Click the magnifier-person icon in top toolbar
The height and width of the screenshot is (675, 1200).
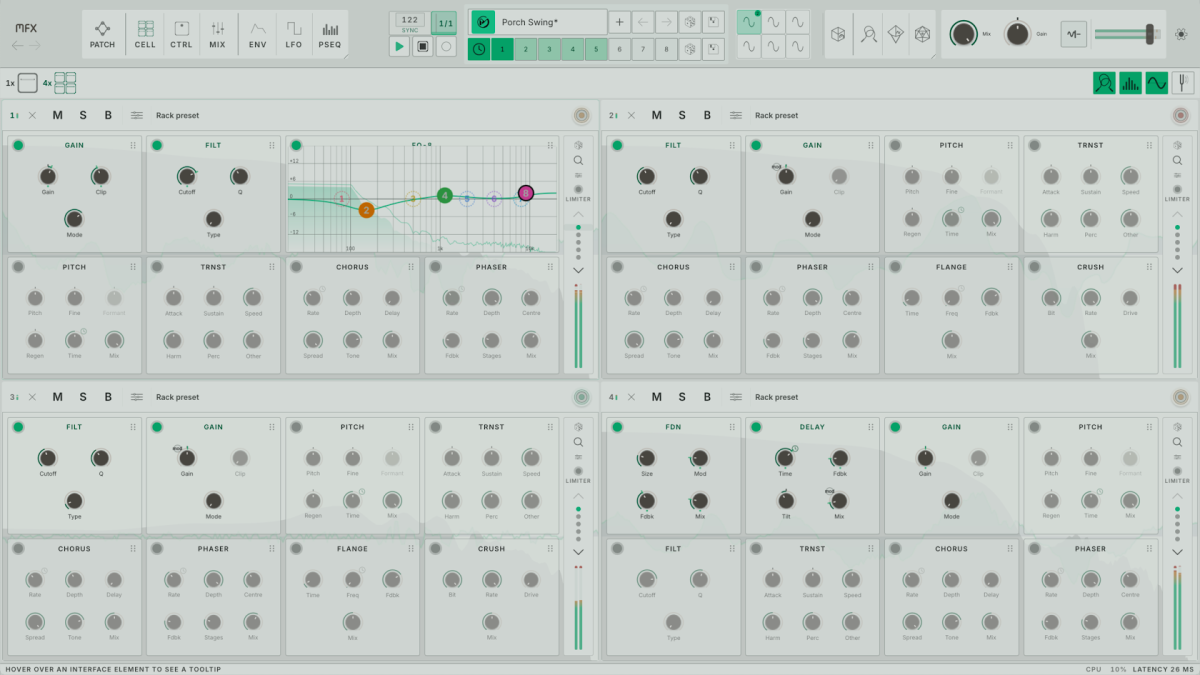click(868, 34)
